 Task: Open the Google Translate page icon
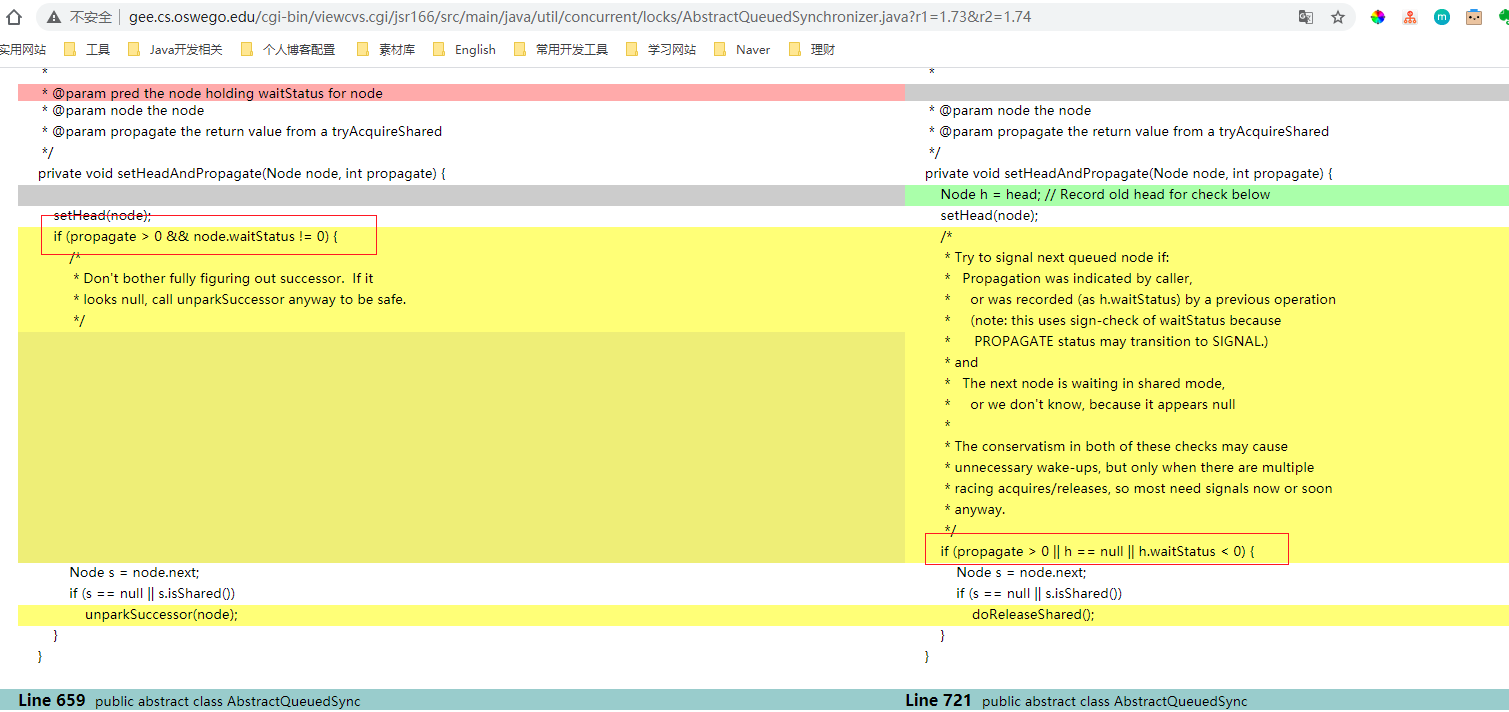[x=1306, y=17]
